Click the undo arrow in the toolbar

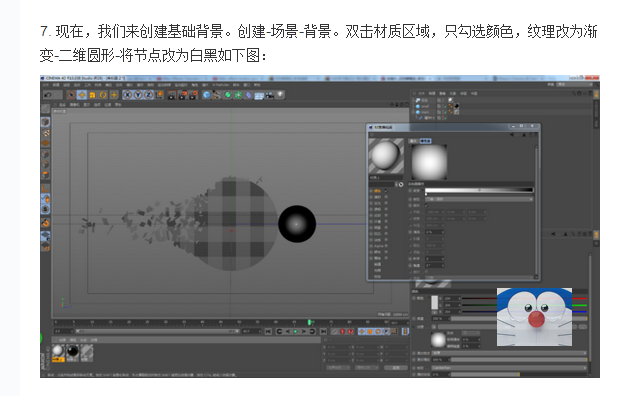[x=48, y=95]
